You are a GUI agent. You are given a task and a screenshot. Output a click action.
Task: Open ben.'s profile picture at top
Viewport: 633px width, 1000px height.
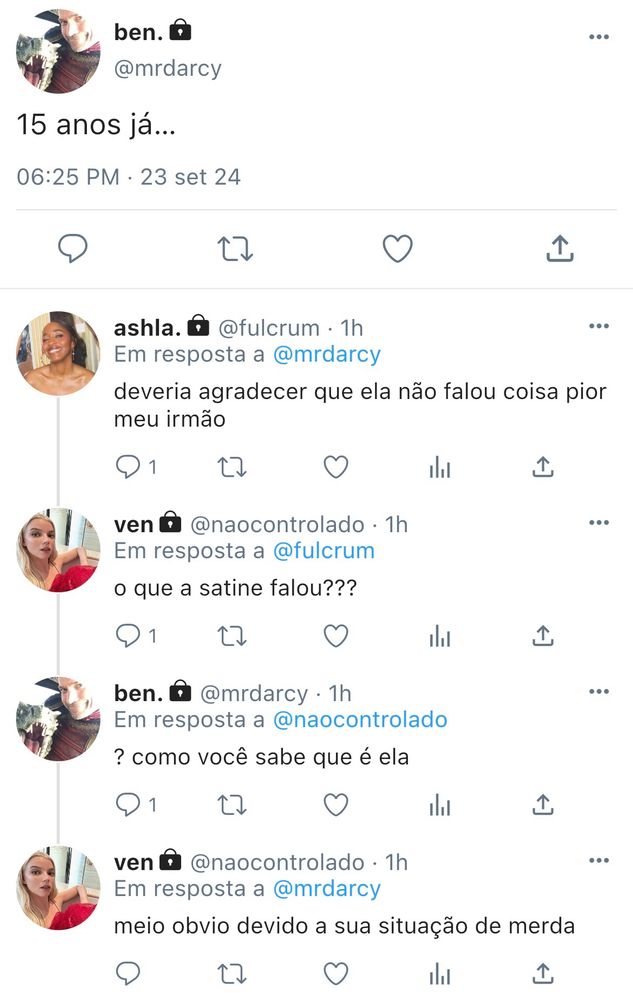click(x=58, y=51)
